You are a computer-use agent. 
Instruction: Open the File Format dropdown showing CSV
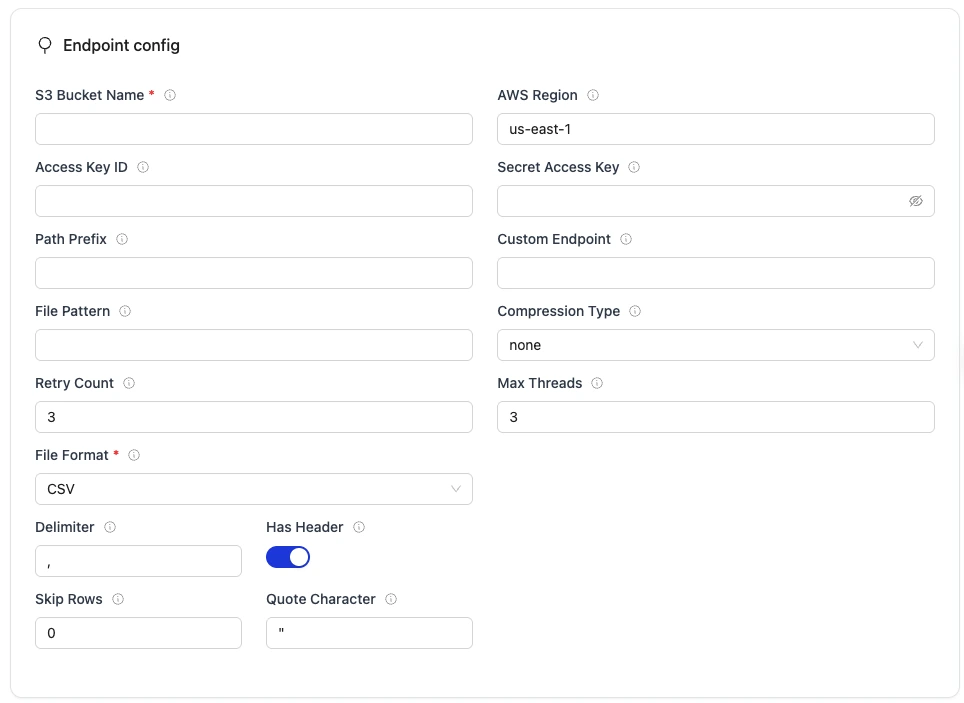(x=253, y=489)
